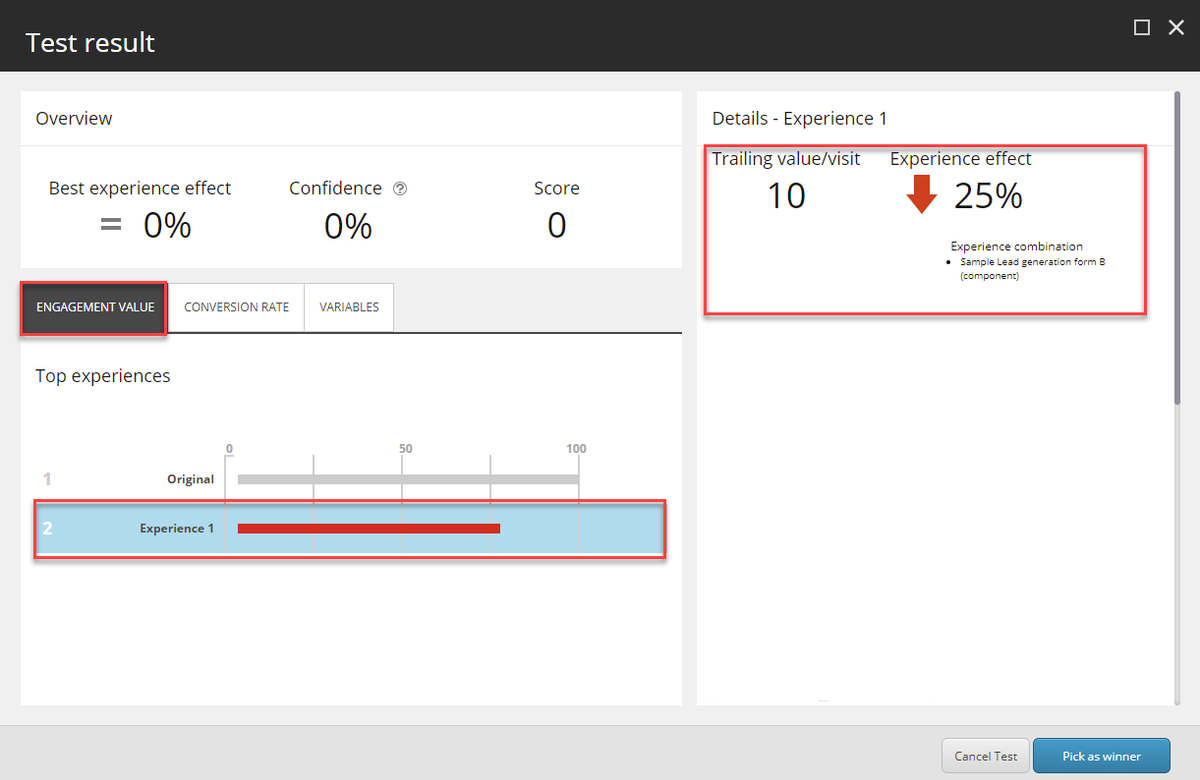Click the 'Best experience effect' label

(x=140, y=188)
